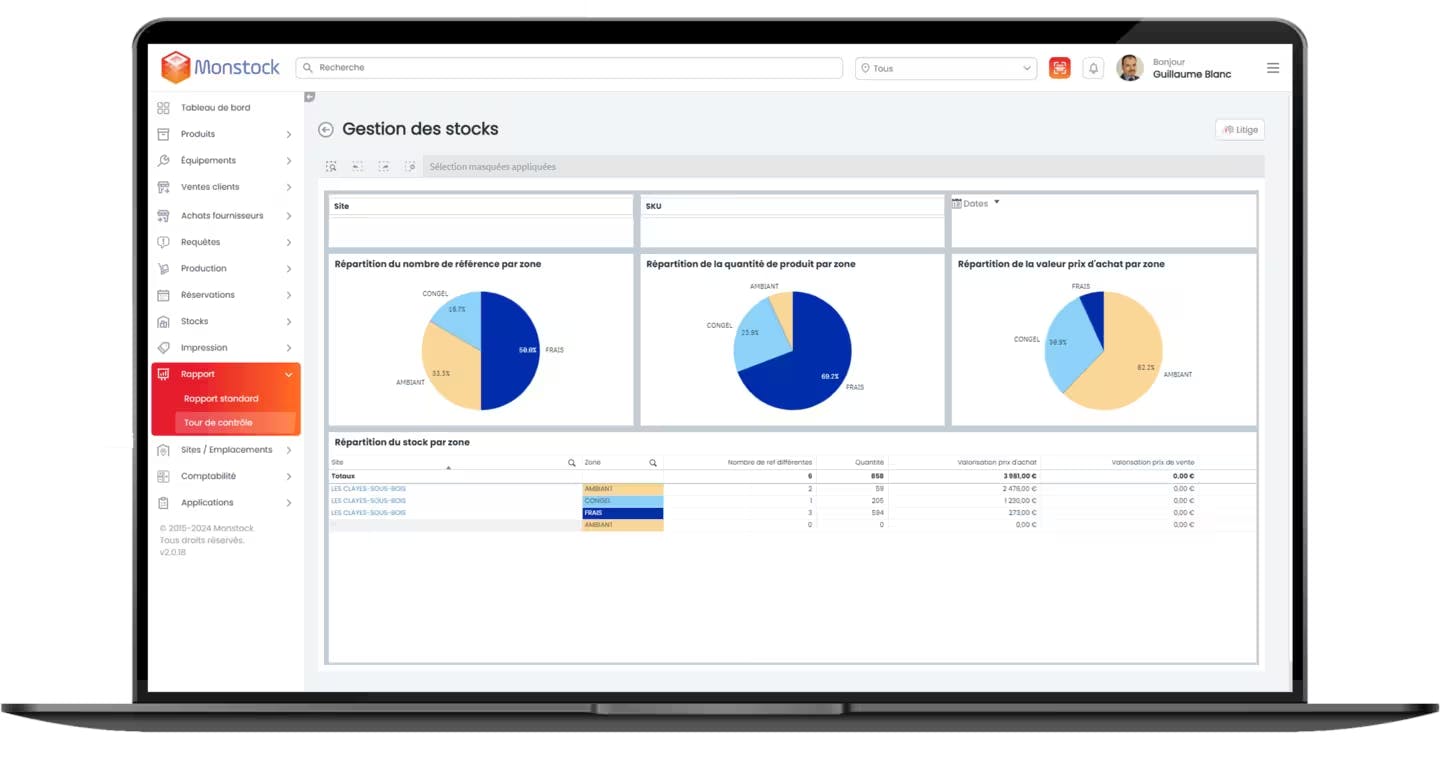This screenshot has width=1440, height=758.
Task: Open the hamburger menu at top right
Action: tap(1273, 68)
